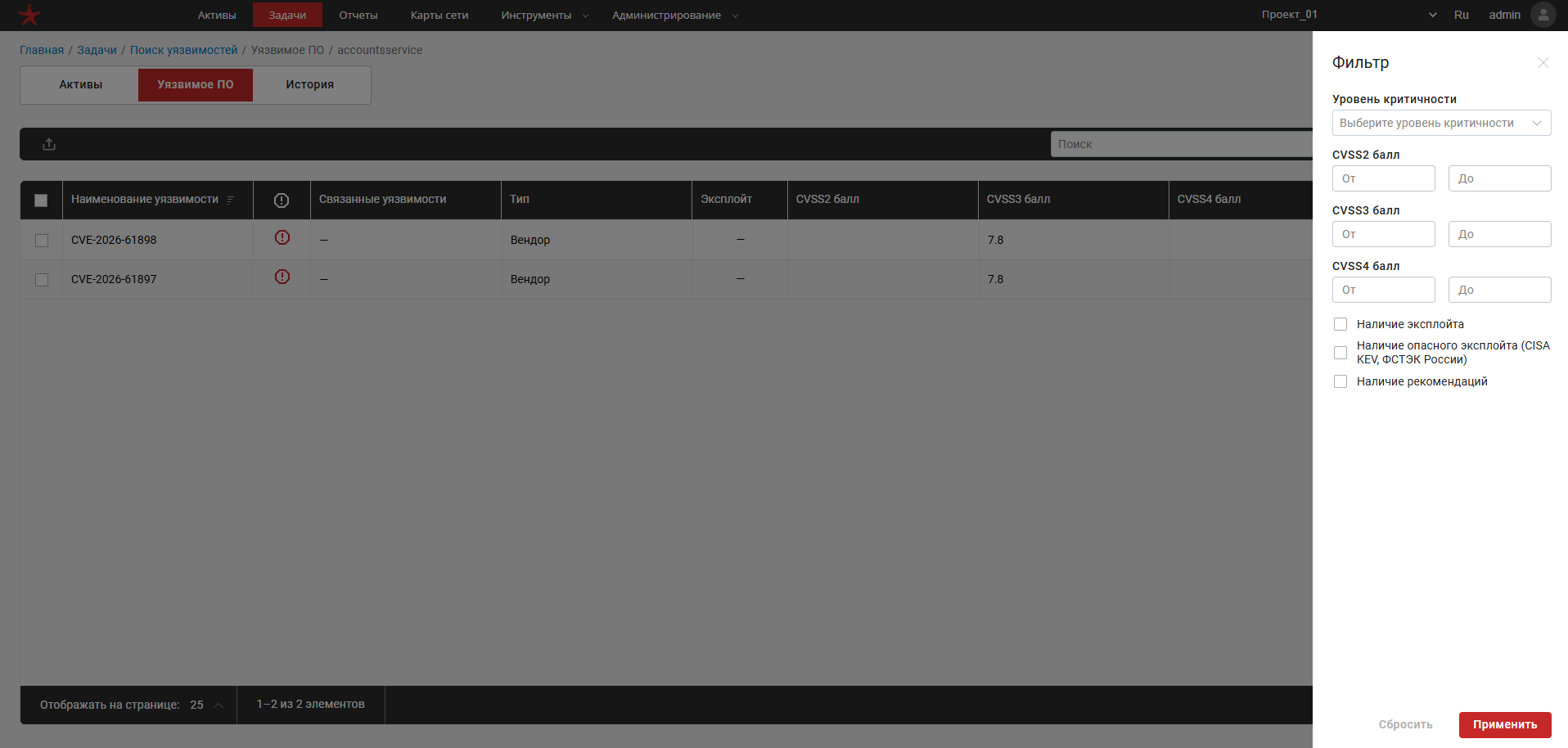Select the Уязвимое ПО tab
This screenshot has height=748, width=1568.
tap(196, 84)
